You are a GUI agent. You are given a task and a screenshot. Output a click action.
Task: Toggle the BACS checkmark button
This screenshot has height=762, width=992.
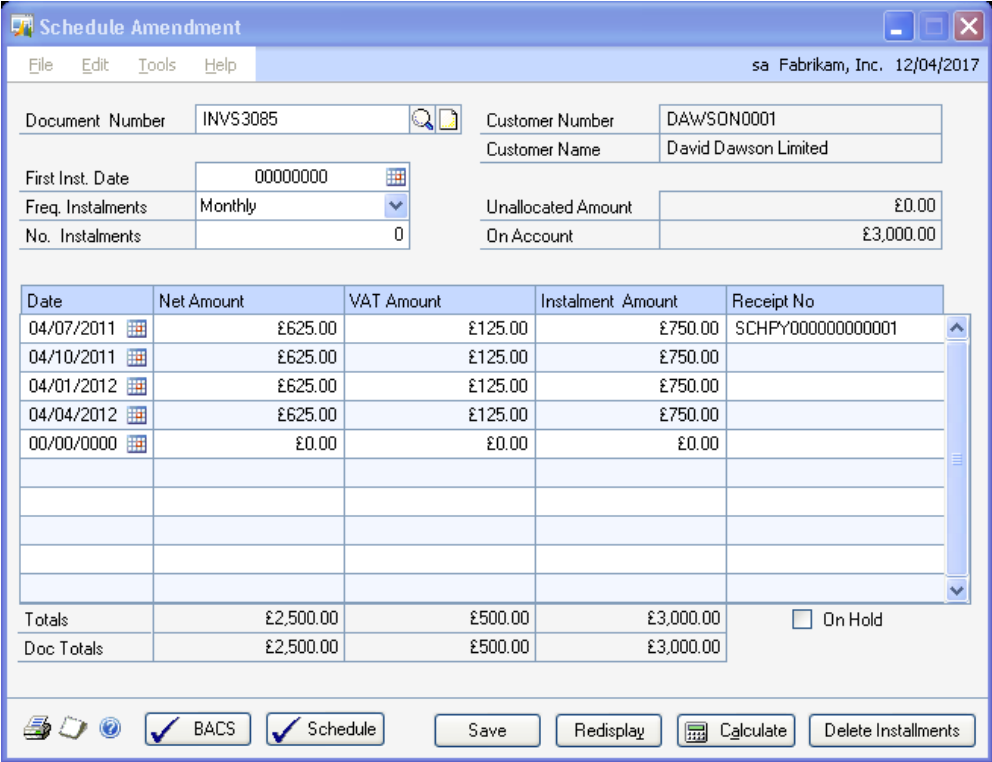(197, 730)
